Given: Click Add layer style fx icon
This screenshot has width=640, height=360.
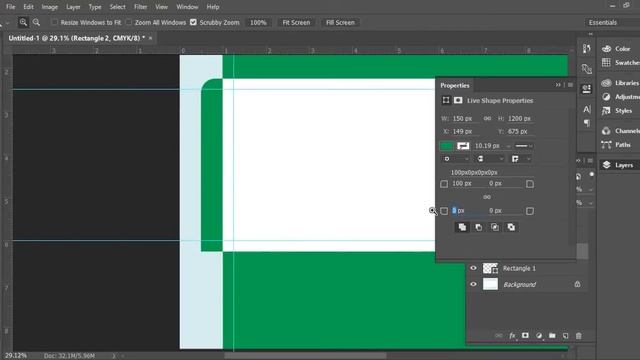Looking at the screenshot, I should pyautogui.click(x=512, y=336).
